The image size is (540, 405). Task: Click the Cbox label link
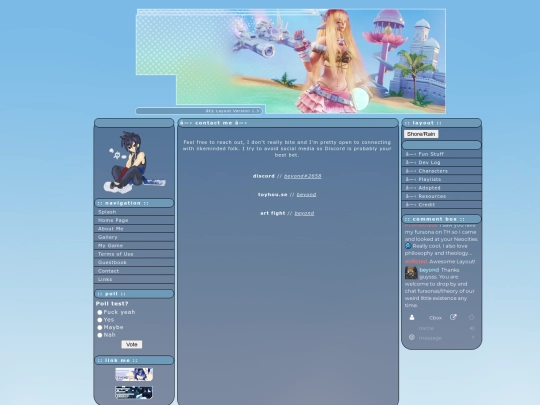point(435,318)
